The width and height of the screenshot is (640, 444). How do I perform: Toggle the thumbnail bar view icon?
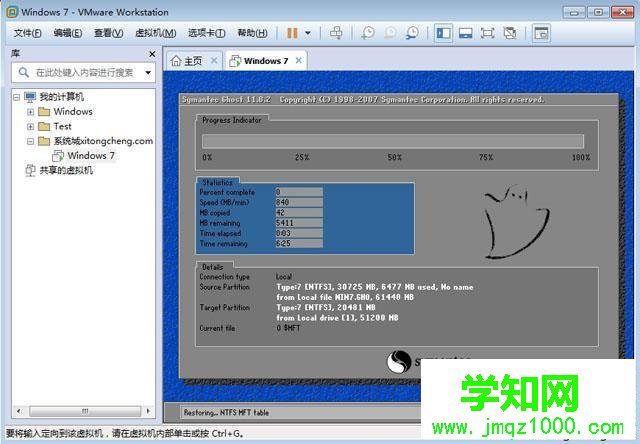(x=465, y=33)
